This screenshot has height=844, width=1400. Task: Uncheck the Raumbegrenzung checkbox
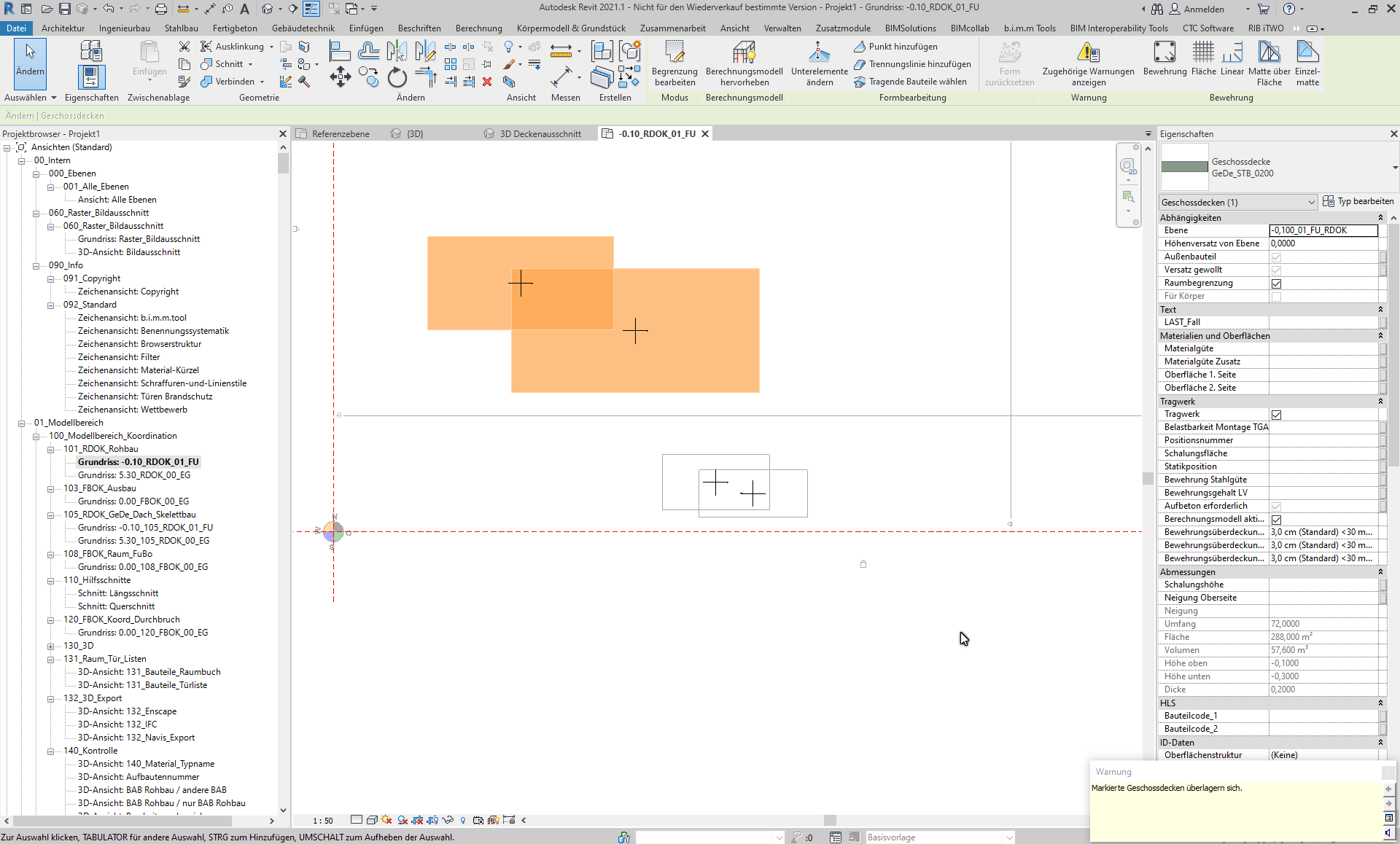tap(1277, 283)
